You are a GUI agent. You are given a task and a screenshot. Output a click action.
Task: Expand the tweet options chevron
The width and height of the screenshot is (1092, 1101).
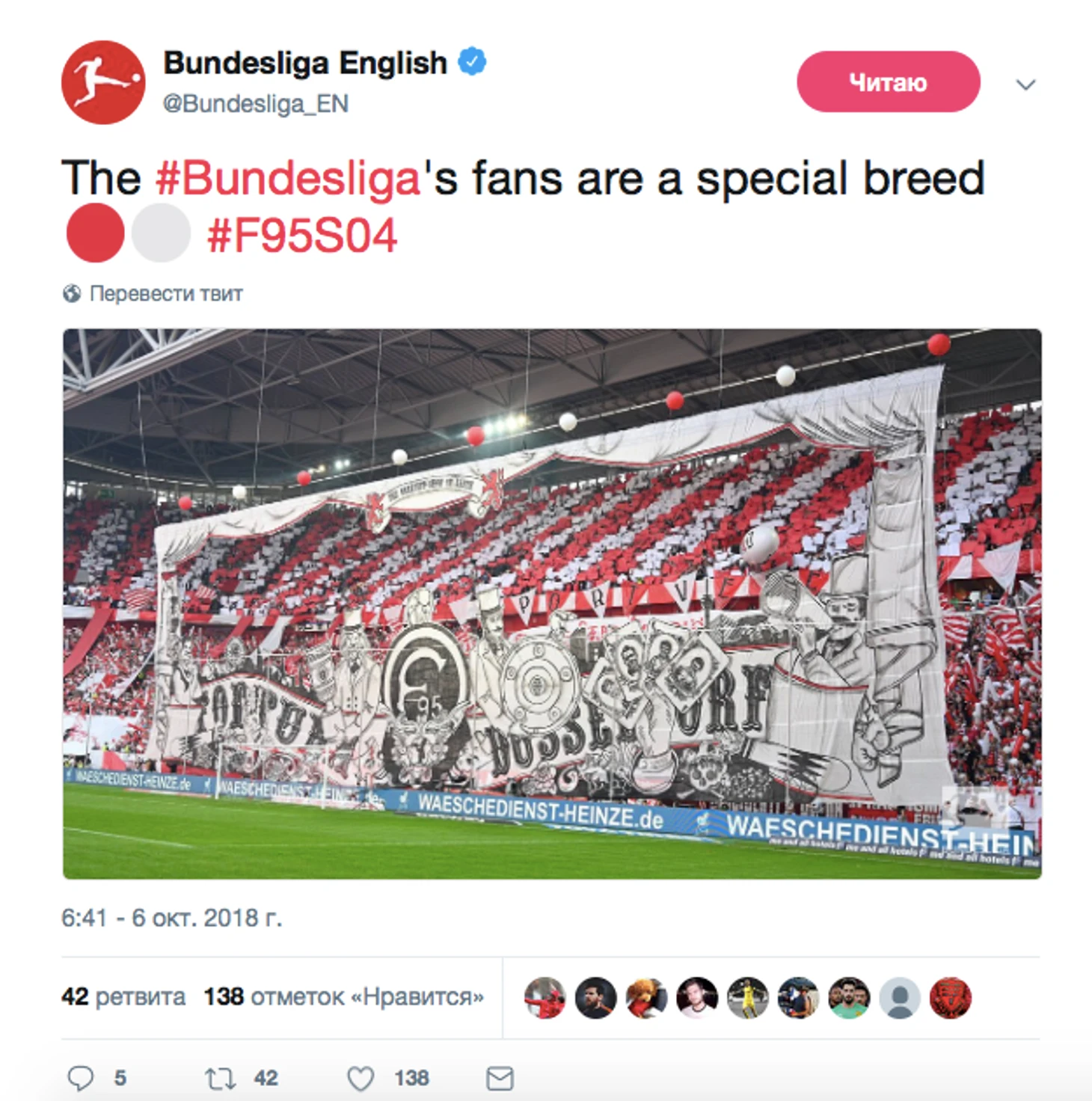point(1025,85)
